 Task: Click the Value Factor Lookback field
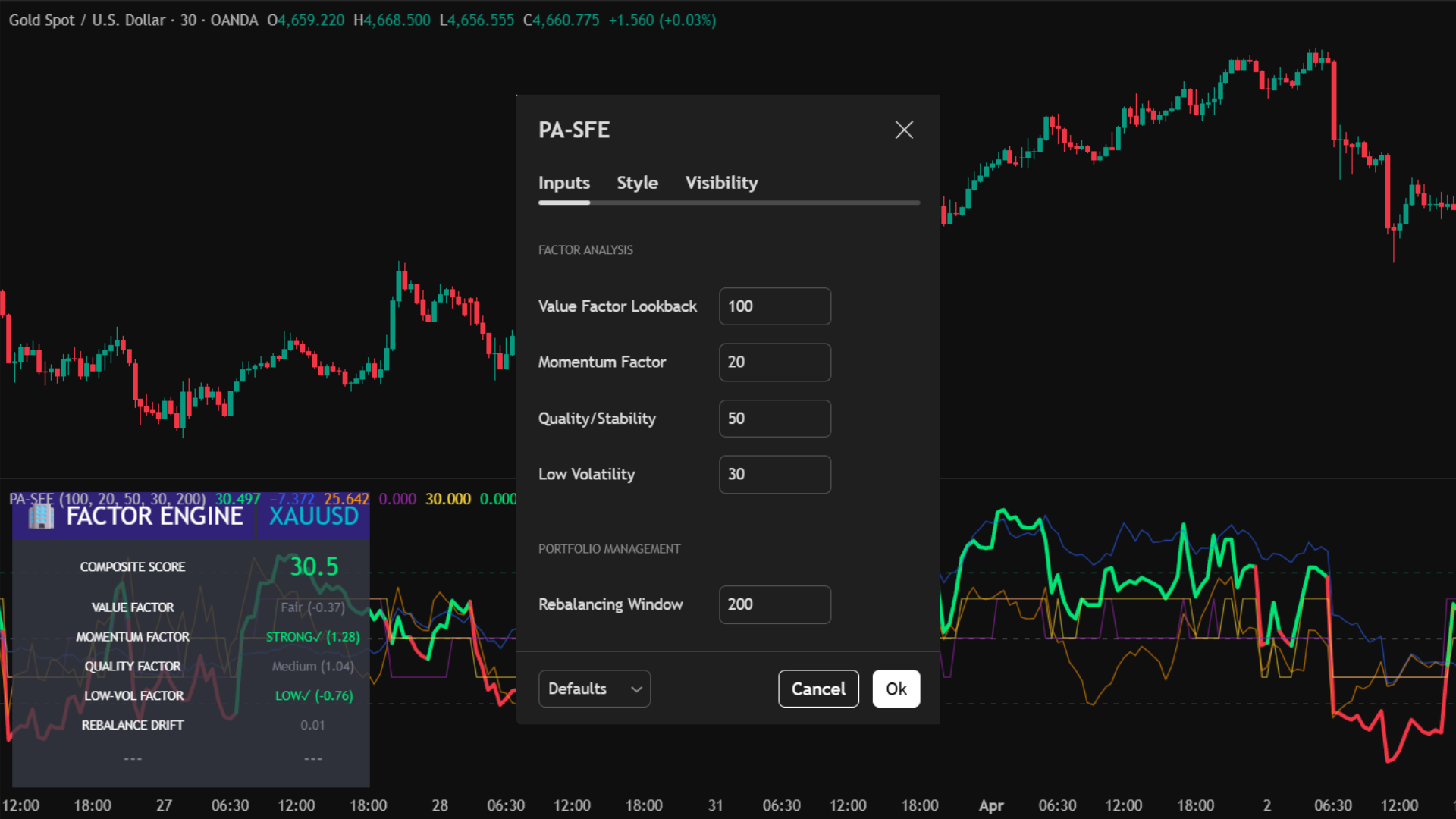tap(774, 306)
